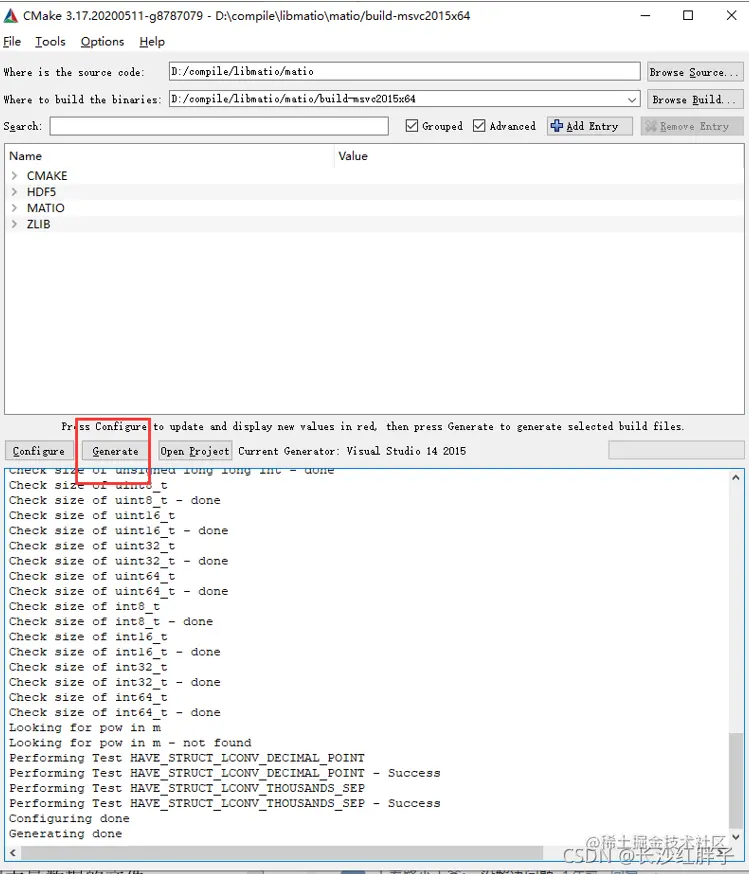This screenshot has width=749, height=874.
Task: Click the Remove Entry button
Action: (692, 126)
